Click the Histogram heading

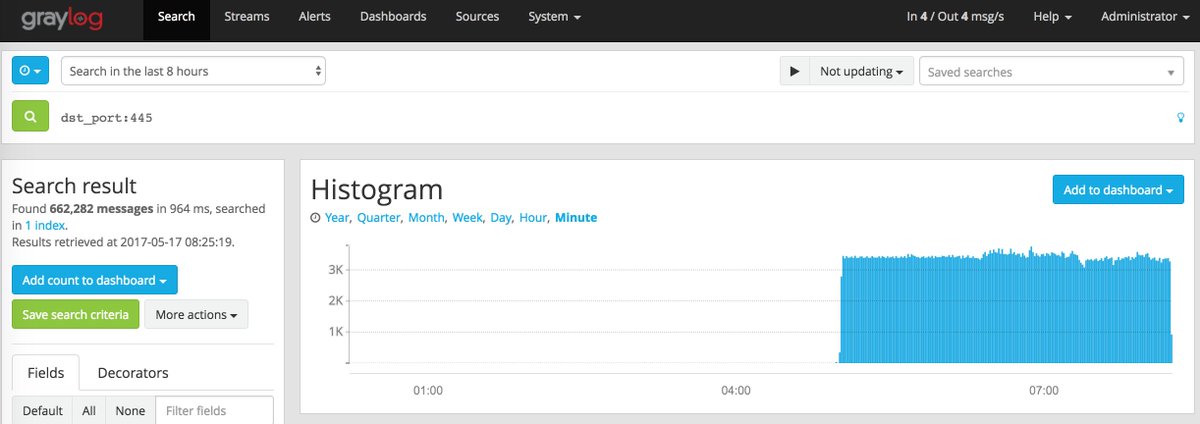[x=377, y=190]
